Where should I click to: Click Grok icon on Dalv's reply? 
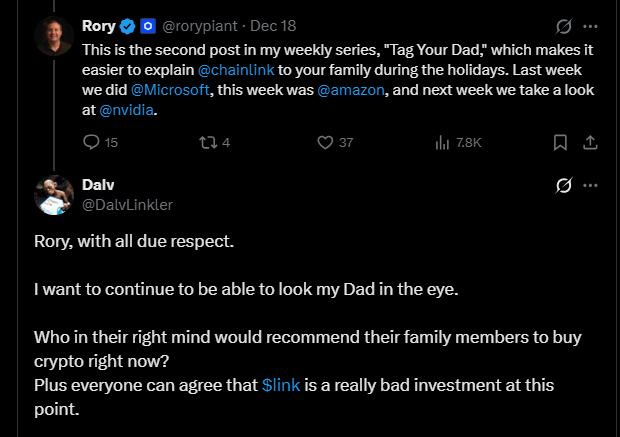563,186
